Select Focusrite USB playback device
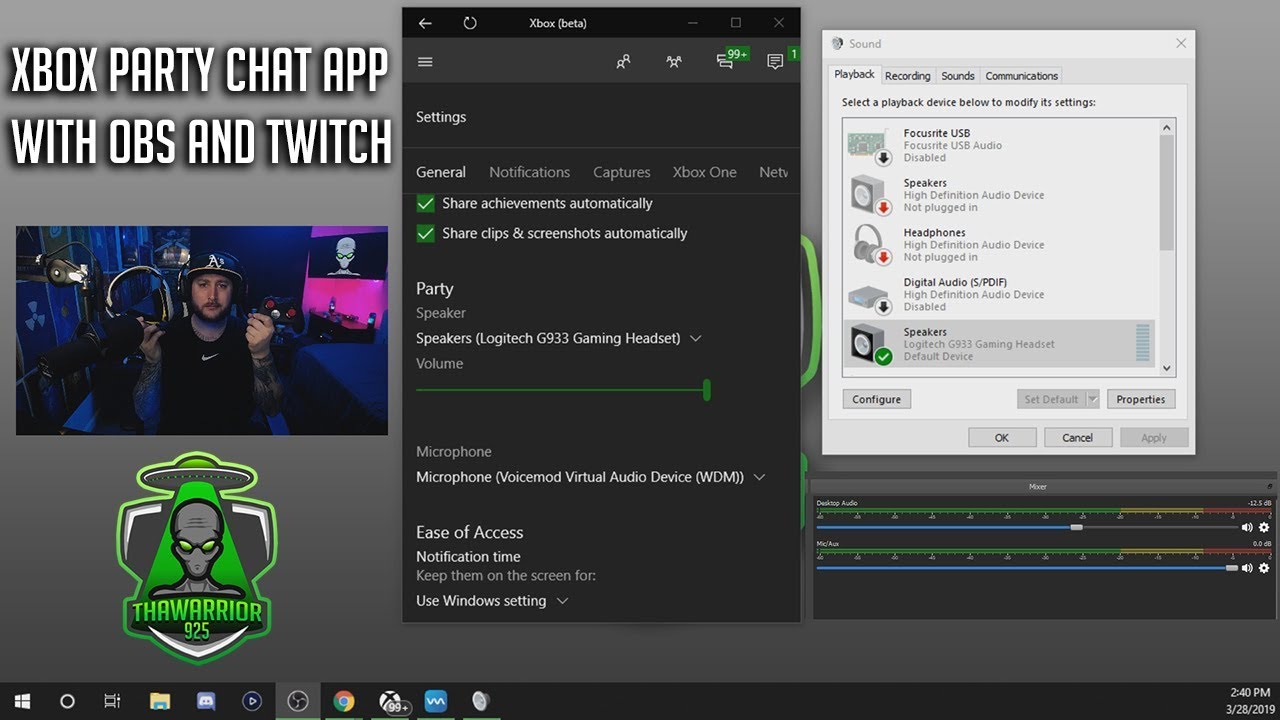This screenshot has width=1280, height=720. [x=1001, y=145]
